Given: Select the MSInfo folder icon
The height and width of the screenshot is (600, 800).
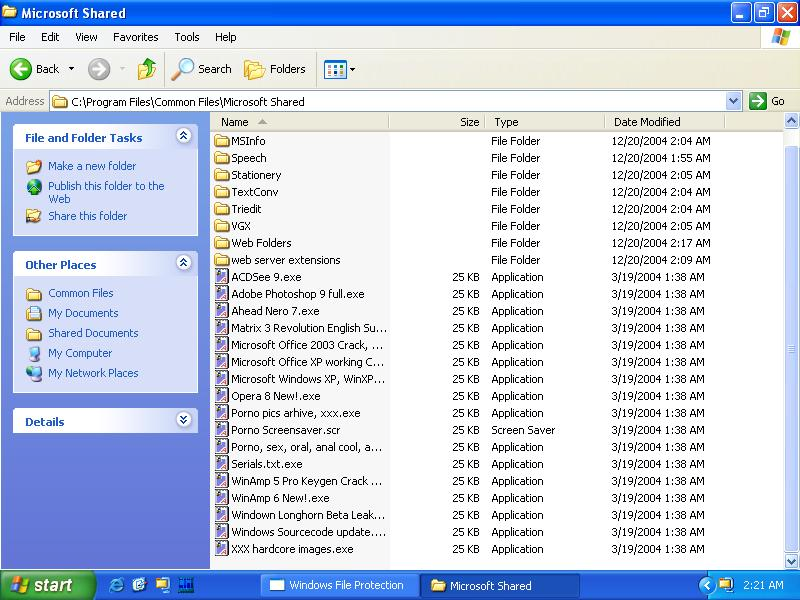Looking at the screenshot, I should [x=222, y=141].
